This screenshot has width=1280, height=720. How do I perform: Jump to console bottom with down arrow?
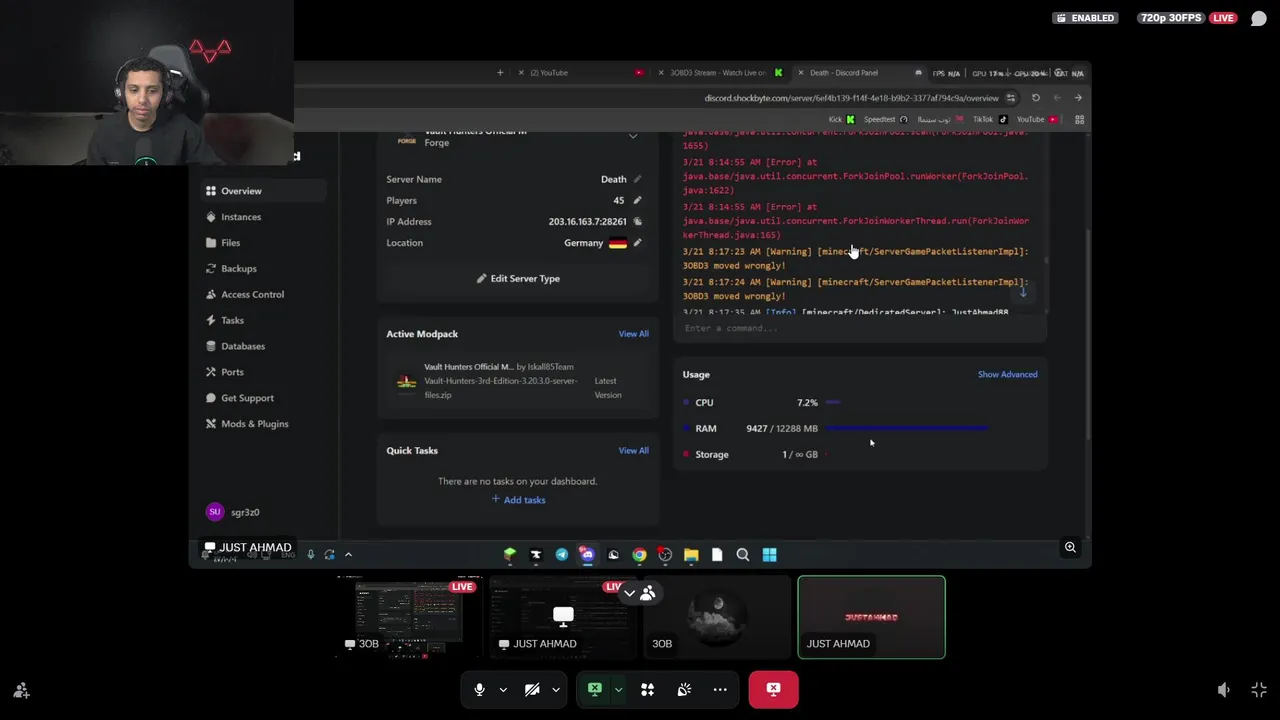point(1022,292)
